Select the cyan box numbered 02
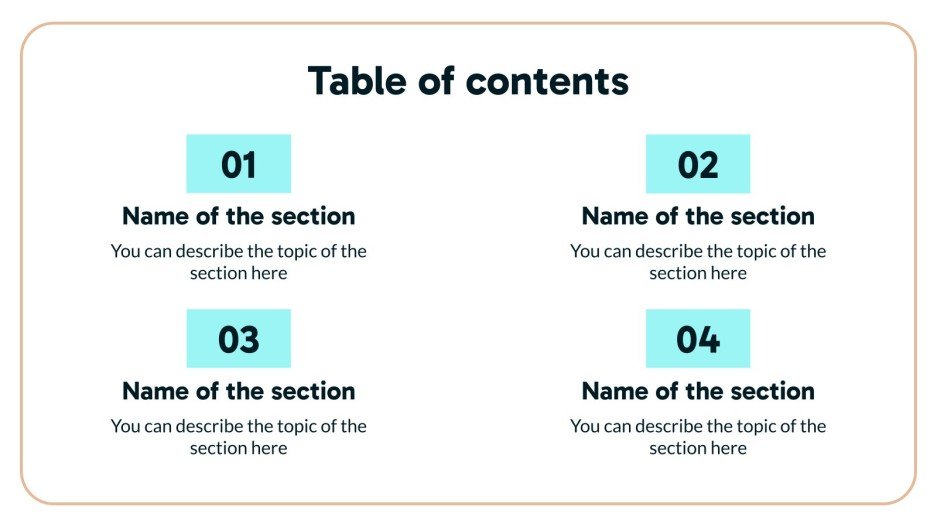This screenshot has width=937, height=527. click(x=697, y=164)
